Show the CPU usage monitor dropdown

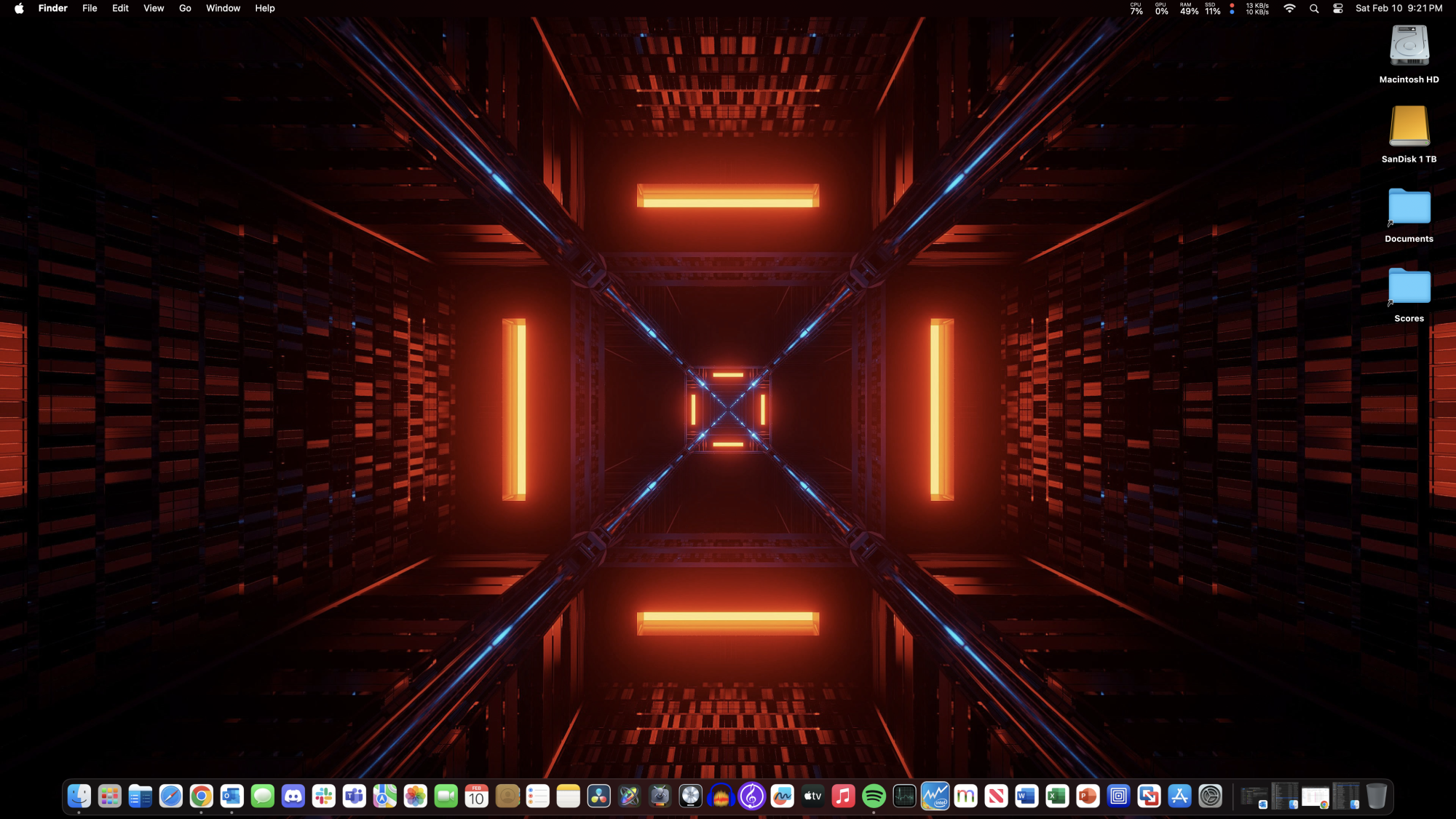tap(1136, 9)
